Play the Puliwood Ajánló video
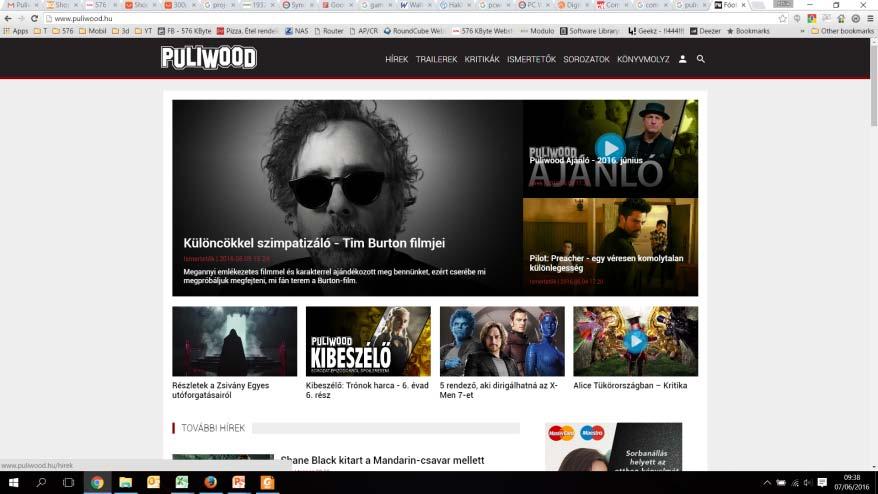The width and height of the screenshot is (878, 494). [x=610, y=148]
